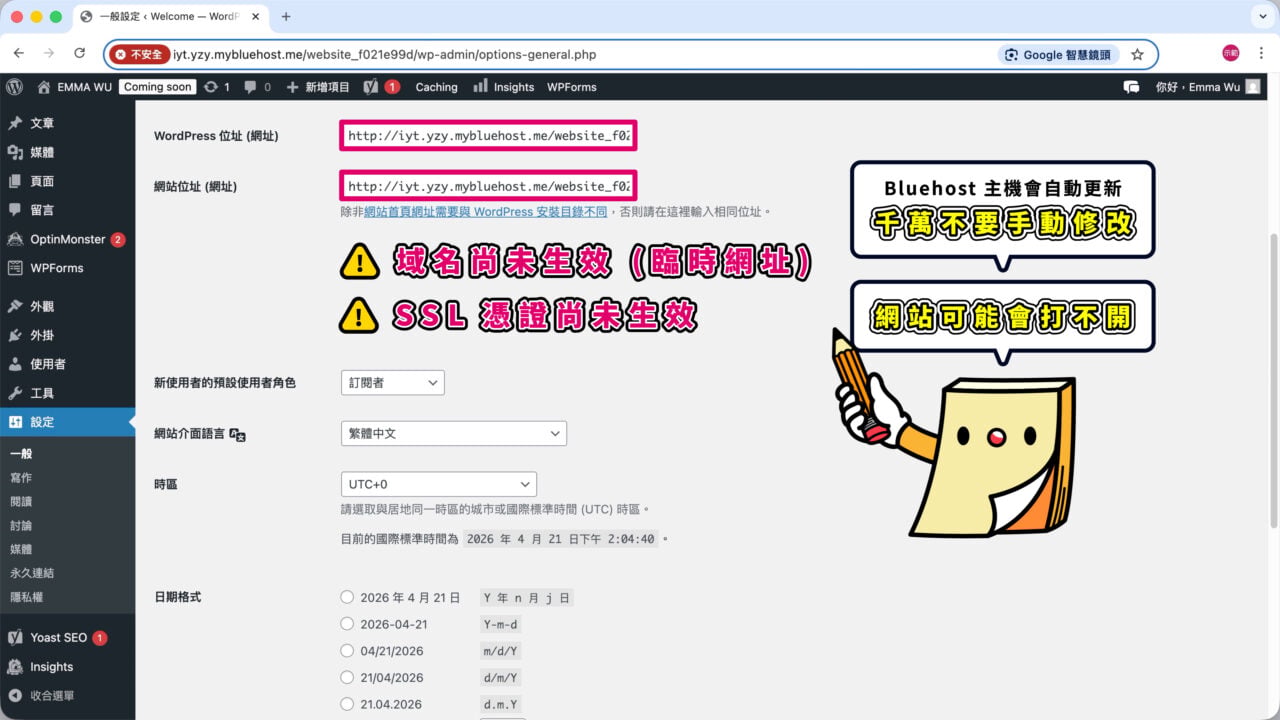Click the 網站位址 URL field
Screen dimensions: 1280x720
coord(488,186)
